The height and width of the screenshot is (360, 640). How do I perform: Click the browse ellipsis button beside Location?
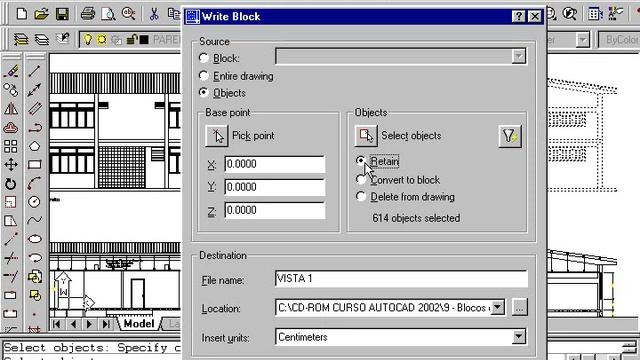pyautogui.click(x=519, y=307)
